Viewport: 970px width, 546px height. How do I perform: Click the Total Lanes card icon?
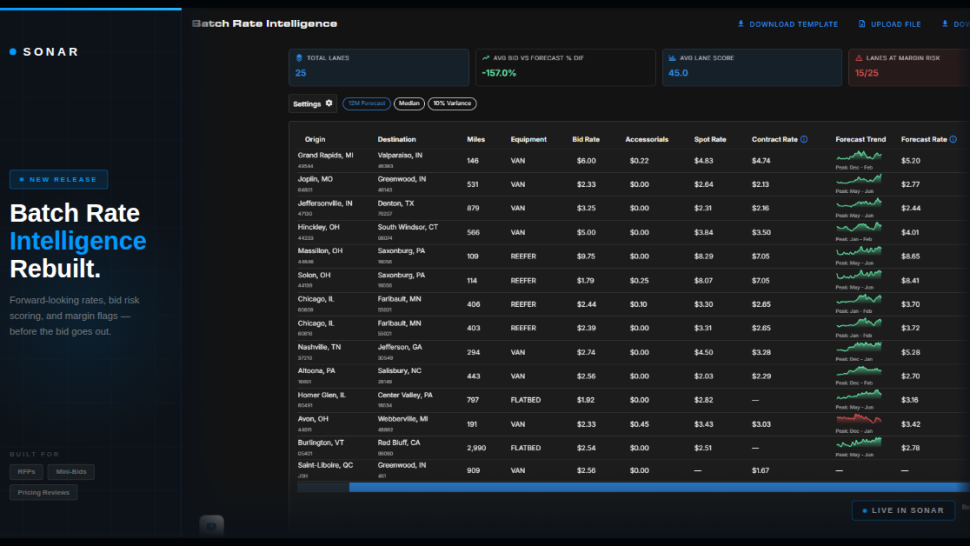pos(299,58)
